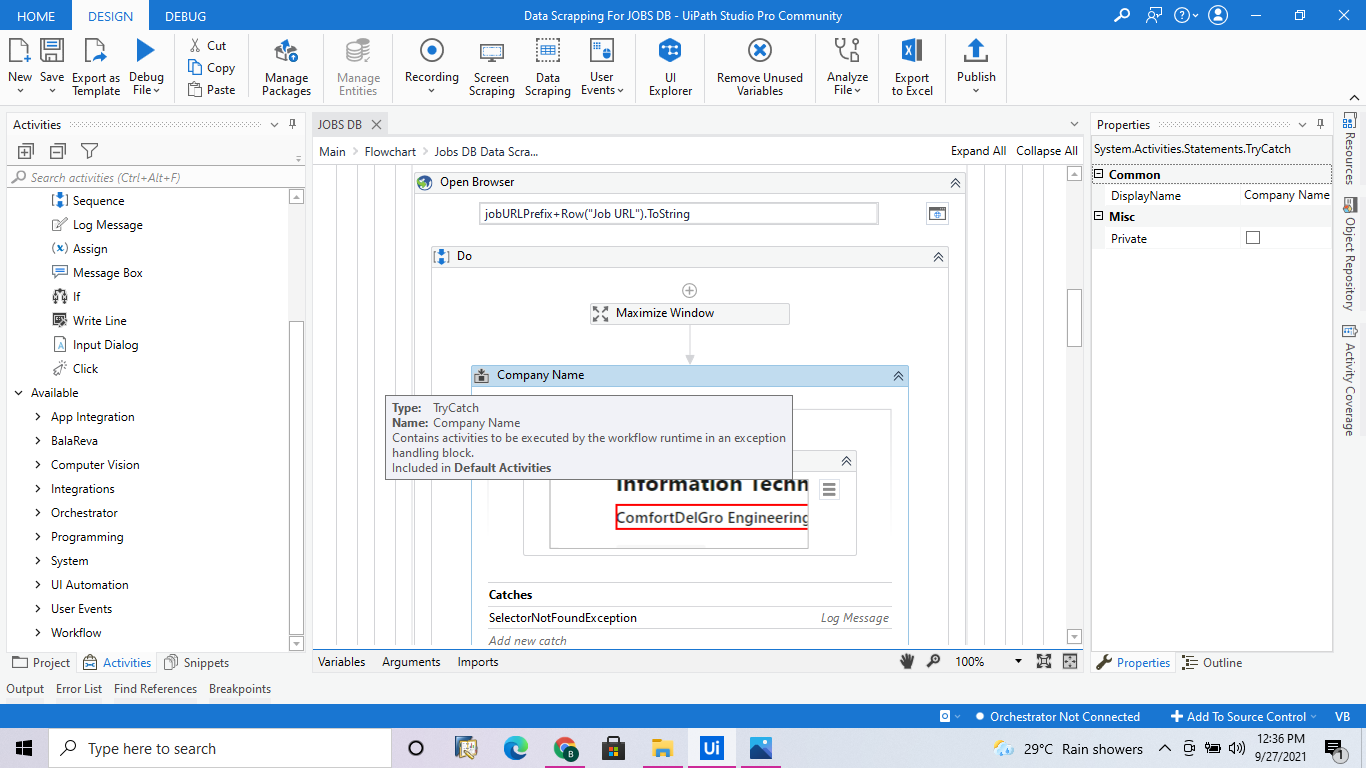This screenshot has width=1366, height=768.
Task: Switch to the Outline tab
Action: 1212,662
